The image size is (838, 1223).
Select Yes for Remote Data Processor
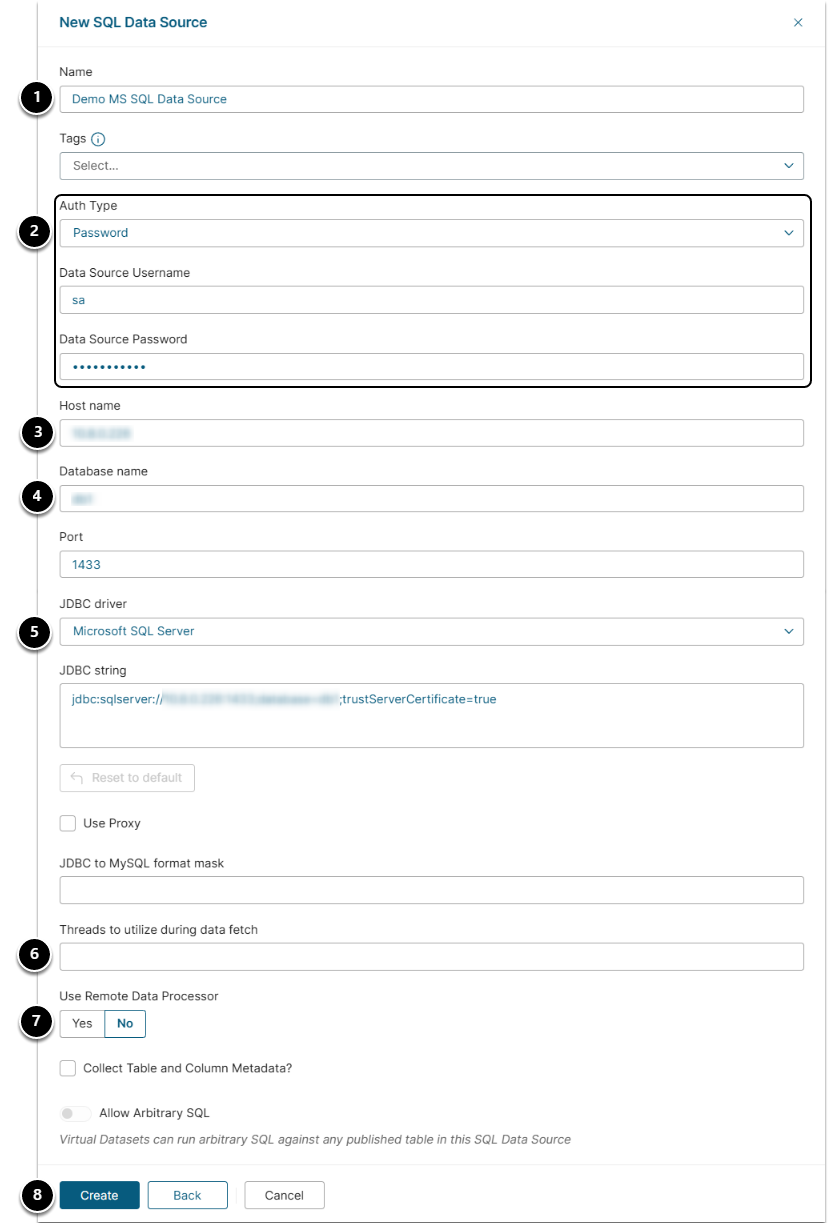tap(82, 1023)
